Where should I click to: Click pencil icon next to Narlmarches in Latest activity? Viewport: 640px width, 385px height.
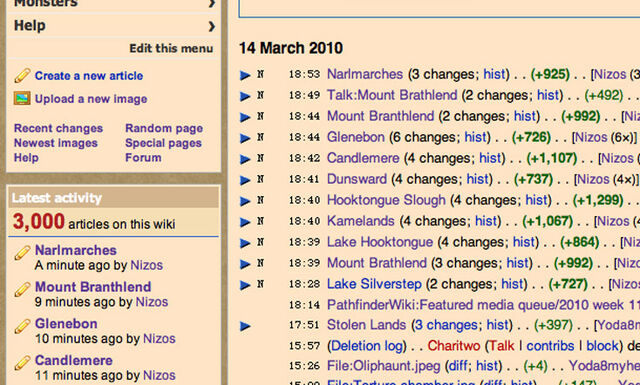click(22, 253)
